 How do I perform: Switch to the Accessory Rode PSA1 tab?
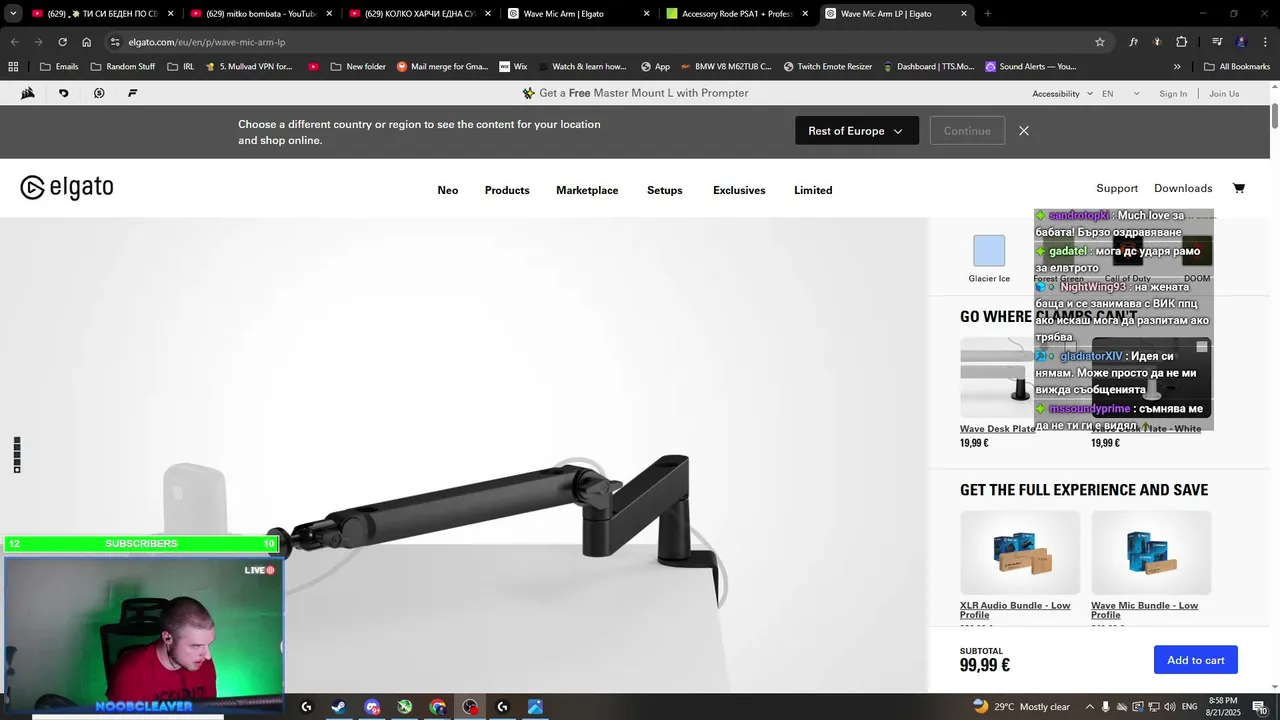tap(737, 14)
